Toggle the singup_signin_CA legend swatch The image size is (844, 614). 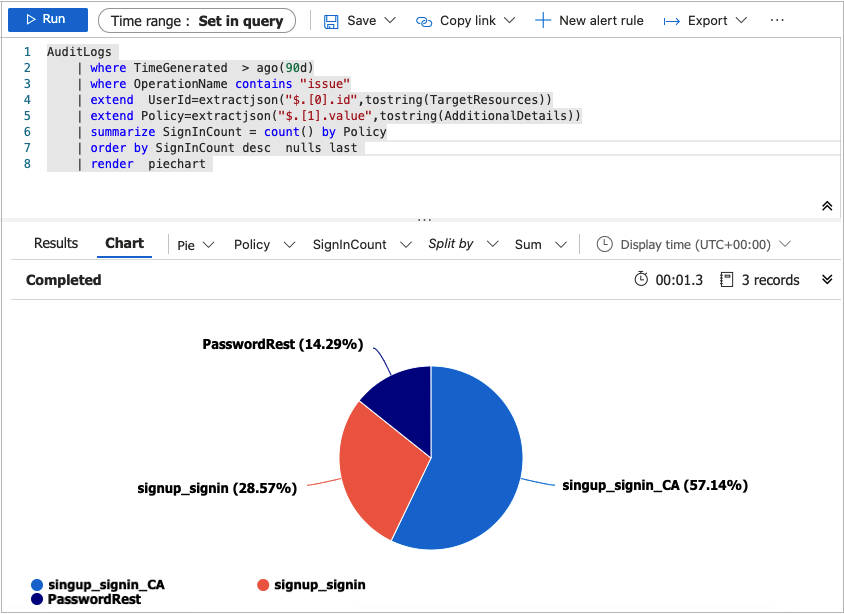tap(38, 584)
